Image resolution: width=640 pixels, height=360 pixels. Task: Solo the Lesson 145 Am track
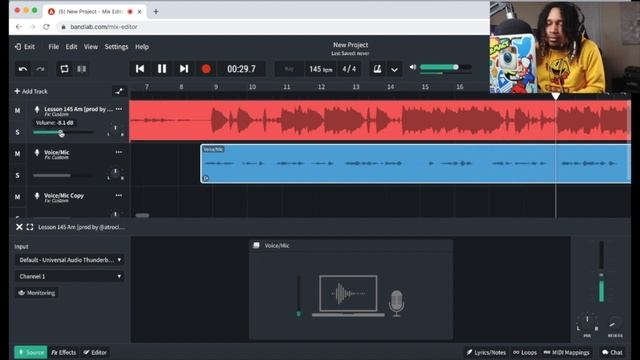point(18,132)
